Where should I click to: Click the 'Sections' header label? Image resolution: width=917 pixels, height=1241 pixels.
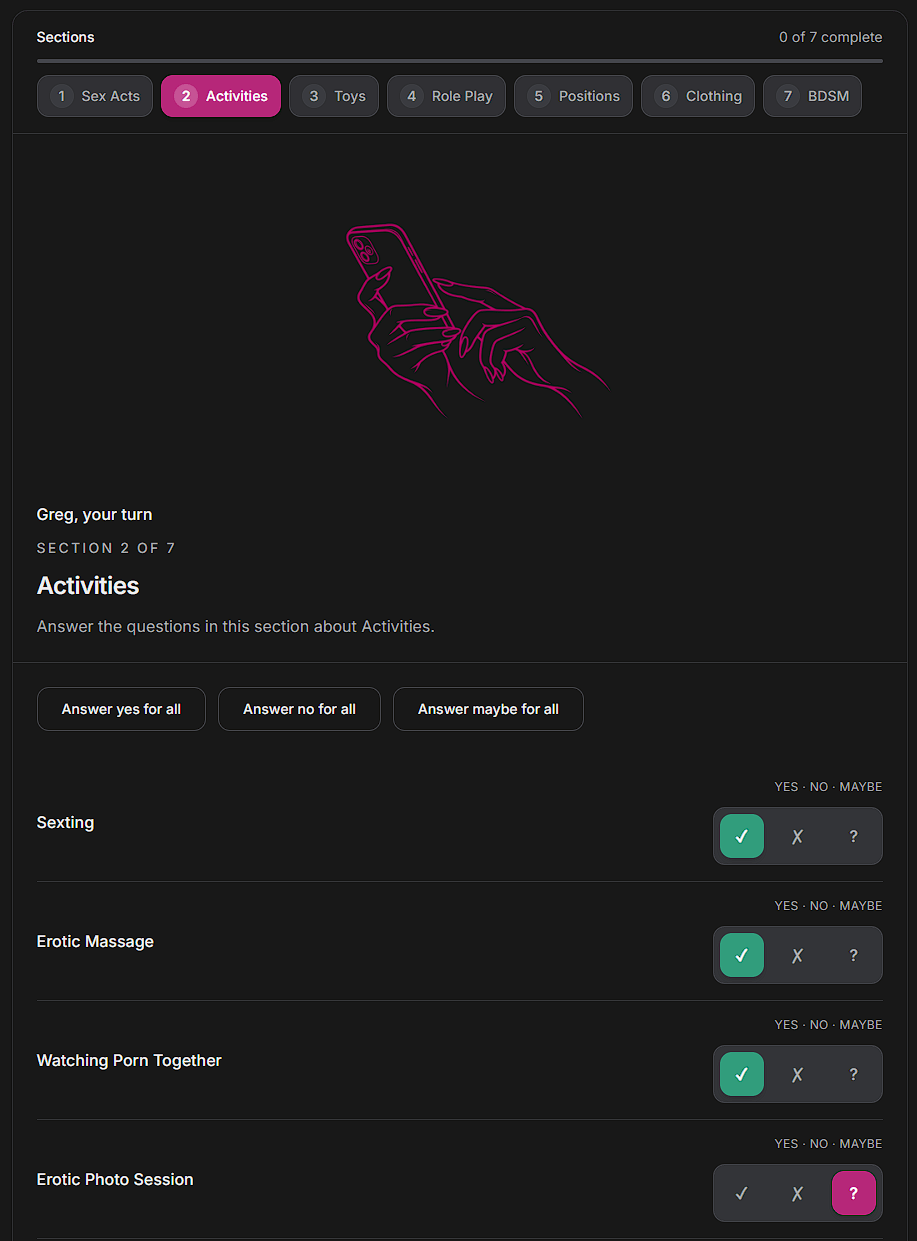(x=65, y=37)
